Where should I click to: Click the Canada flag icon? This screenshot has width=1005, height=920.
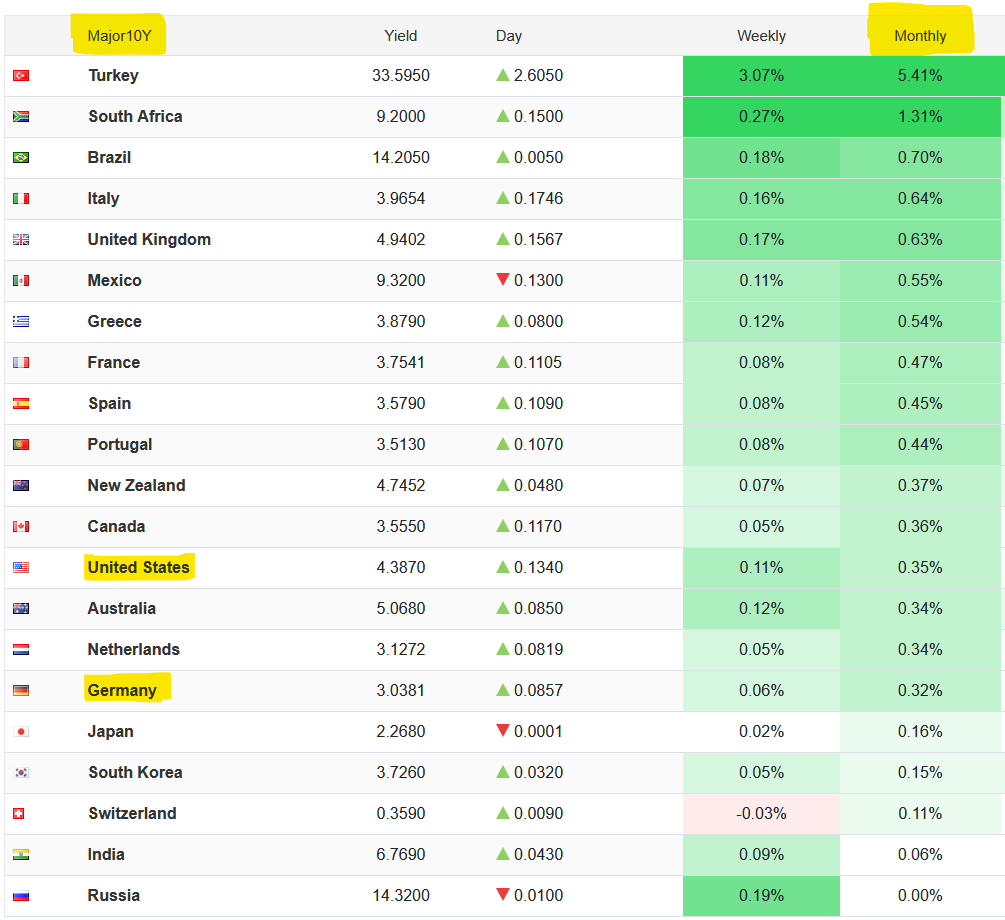click(21, 527)
